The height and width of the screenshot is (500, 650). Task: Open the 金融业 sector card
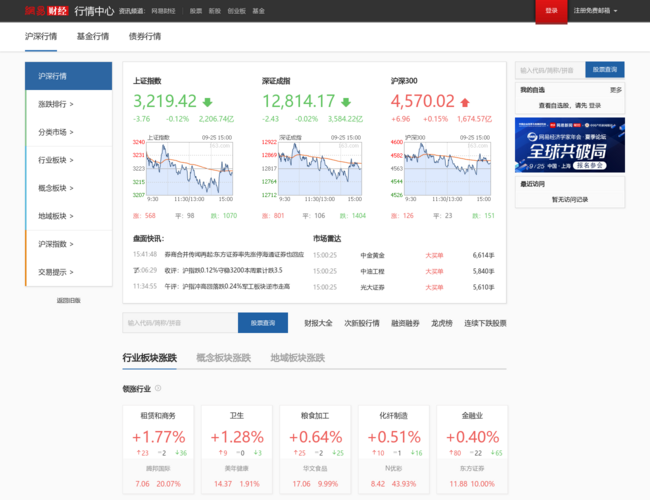pos(472,449)
